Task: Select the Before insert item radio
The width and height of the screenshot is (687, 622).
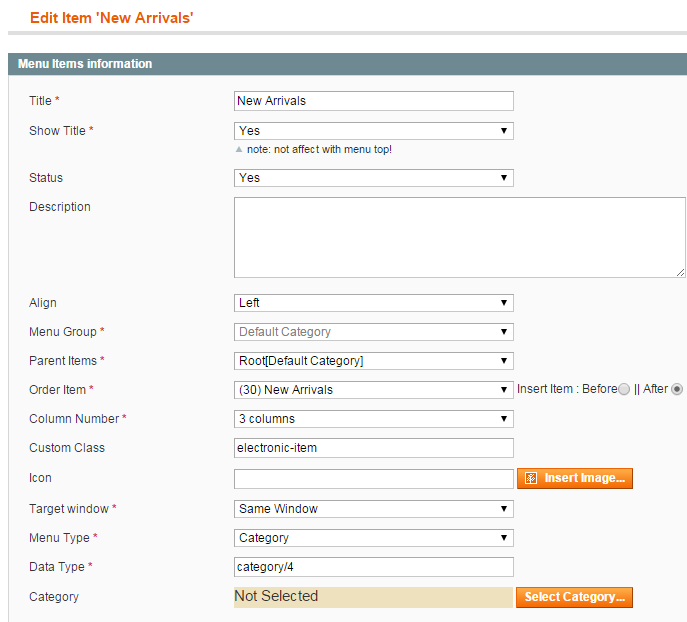Action: pos(624,389)
